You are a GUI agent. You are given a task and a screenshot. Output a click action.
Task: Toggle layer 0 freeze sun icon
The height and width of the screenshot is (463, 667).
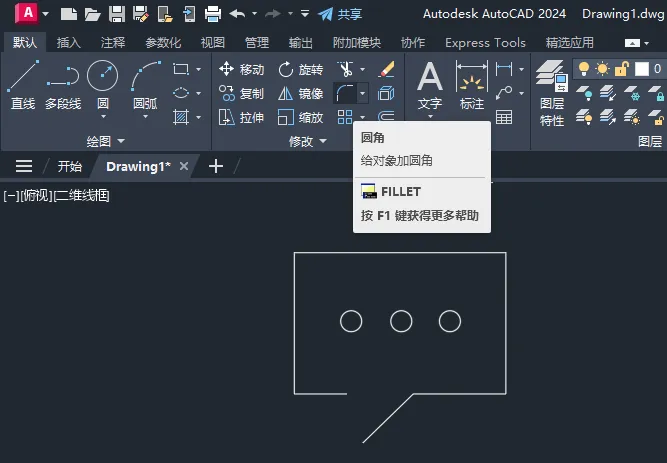pos(603,69)
